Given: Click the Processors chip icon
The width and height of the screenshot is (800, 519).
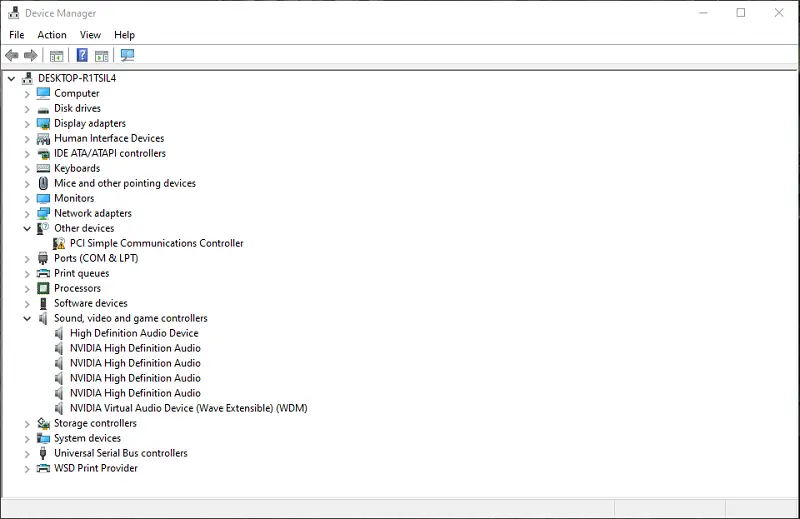Looking at the screenshot, I should (x=43, y=288).
